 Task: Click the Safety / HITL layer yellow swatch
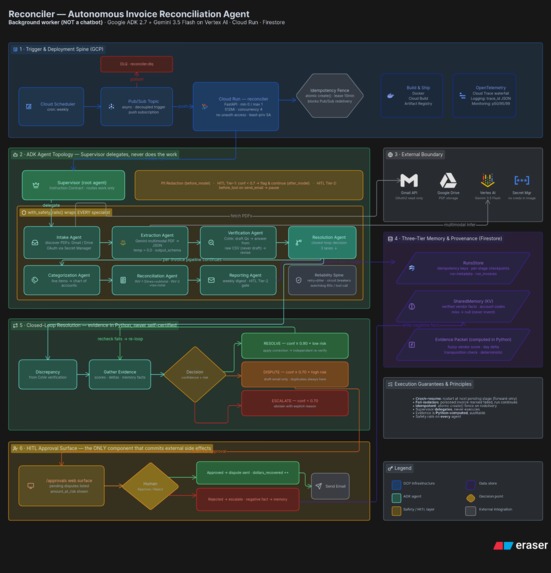396,511
